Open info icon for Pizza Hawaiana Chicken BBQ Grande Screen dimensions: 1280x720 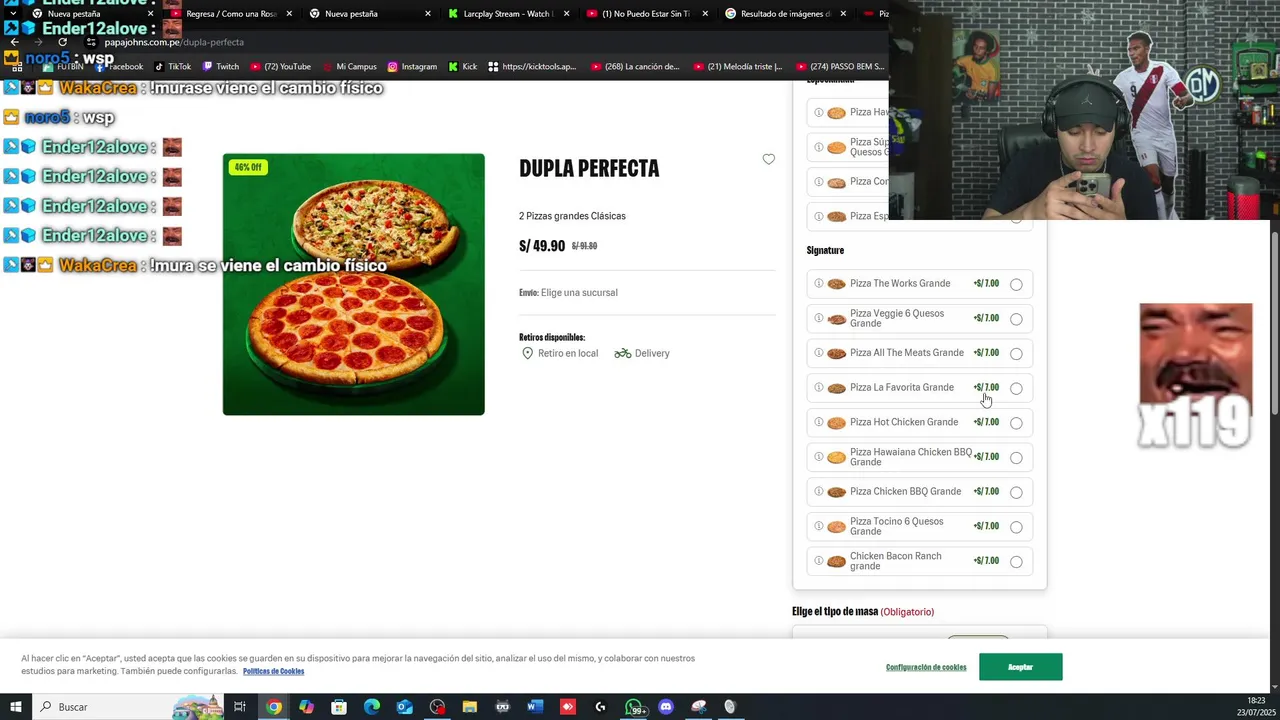(x=818, y=457)
